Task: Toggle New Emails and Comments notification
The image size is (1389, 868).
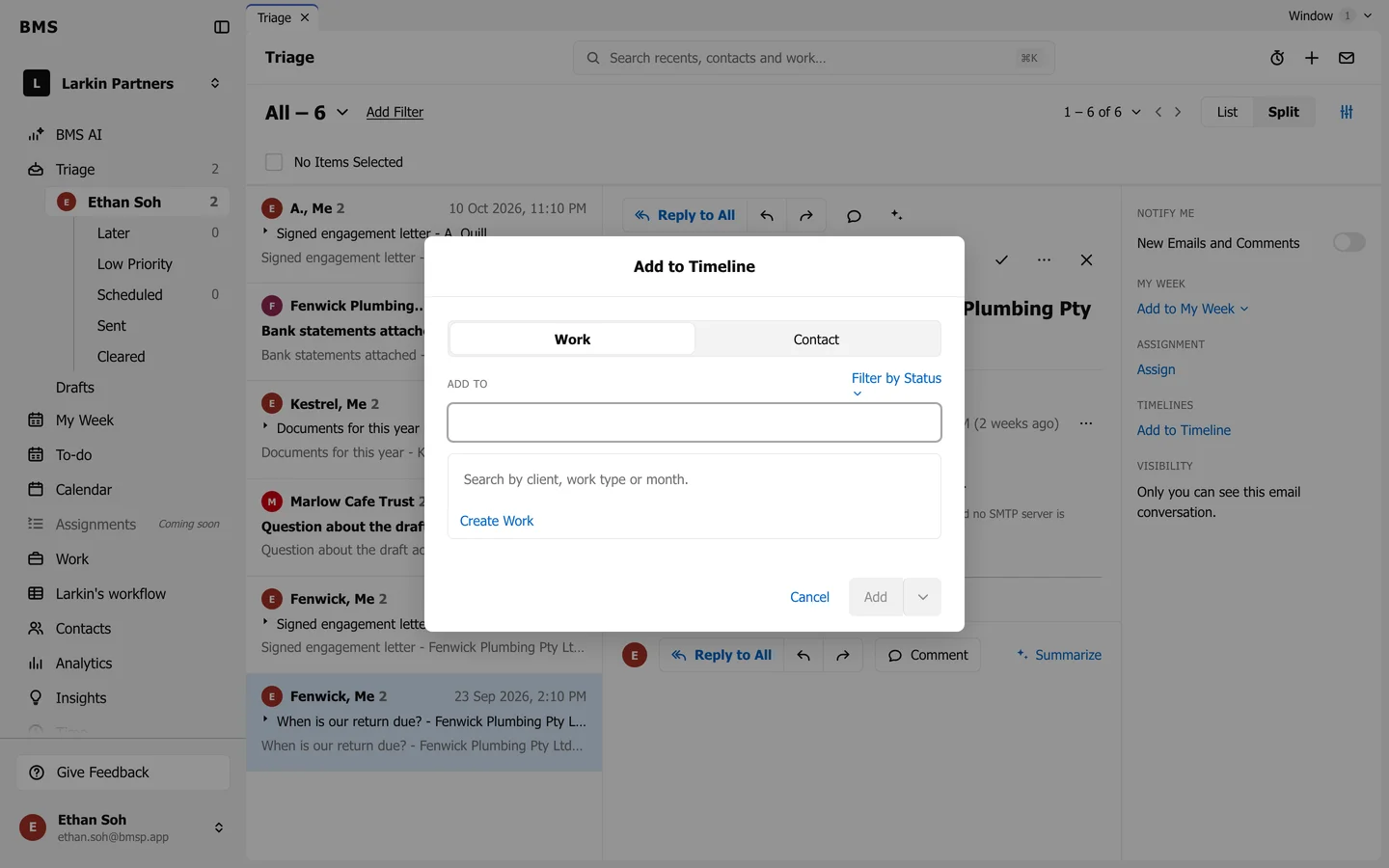Action: pos(1348,242)
